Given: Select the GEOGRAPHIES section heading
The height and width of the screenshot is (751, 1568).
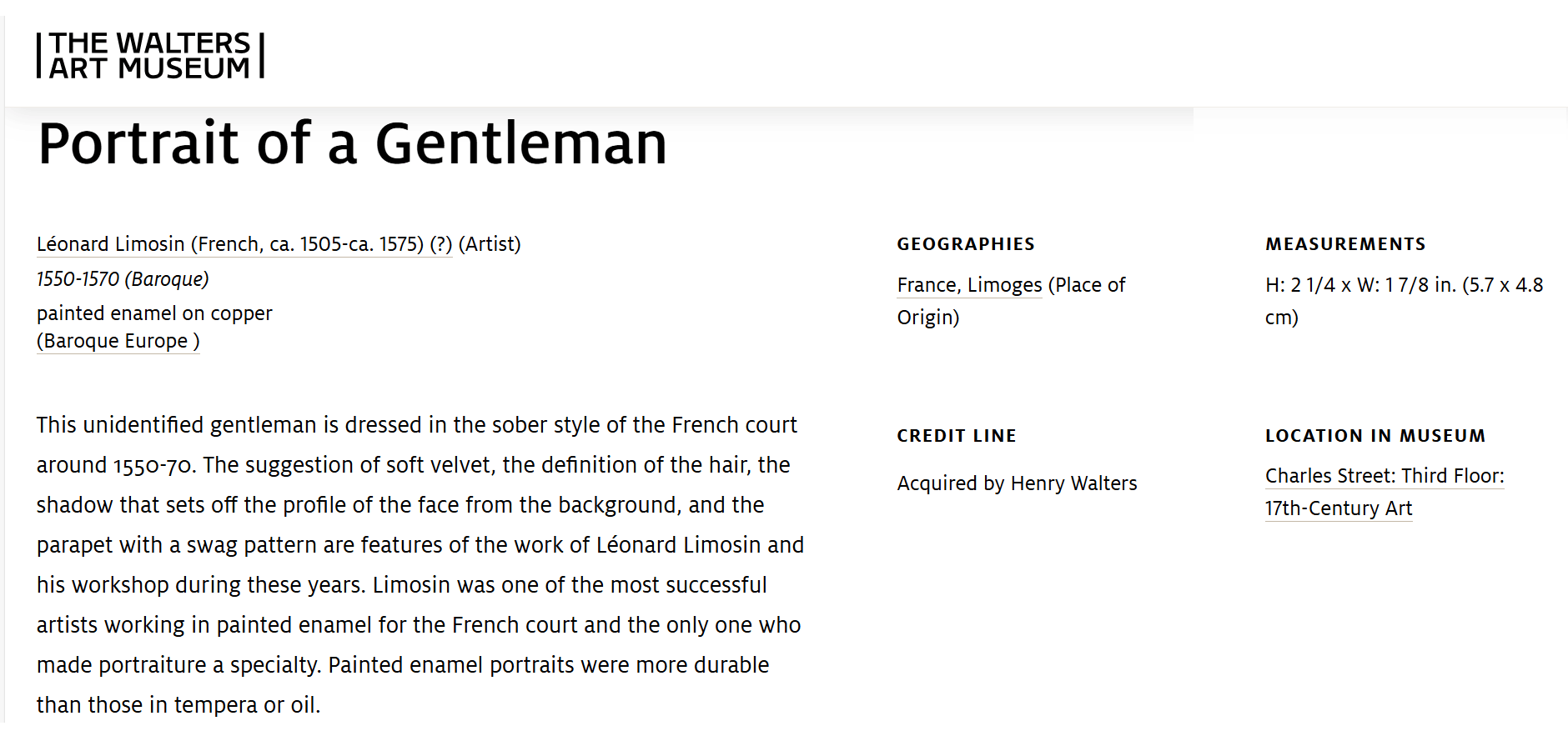Looking at the screenshot, I should click(966, 244).
